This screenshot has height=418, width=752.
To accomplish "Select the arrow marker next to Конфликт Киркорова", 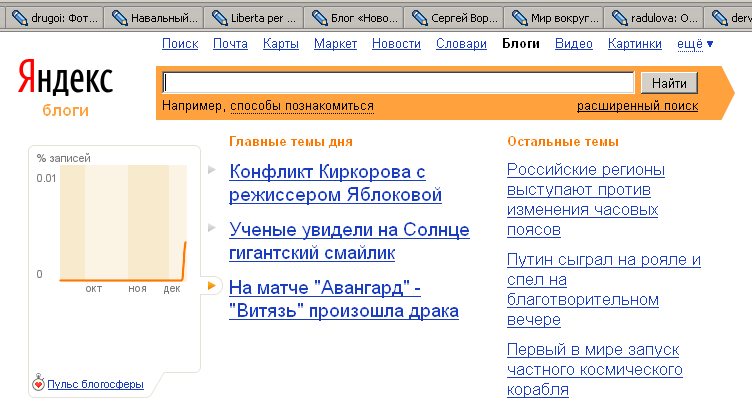I will pyautogui.click(x=212, y=170).
